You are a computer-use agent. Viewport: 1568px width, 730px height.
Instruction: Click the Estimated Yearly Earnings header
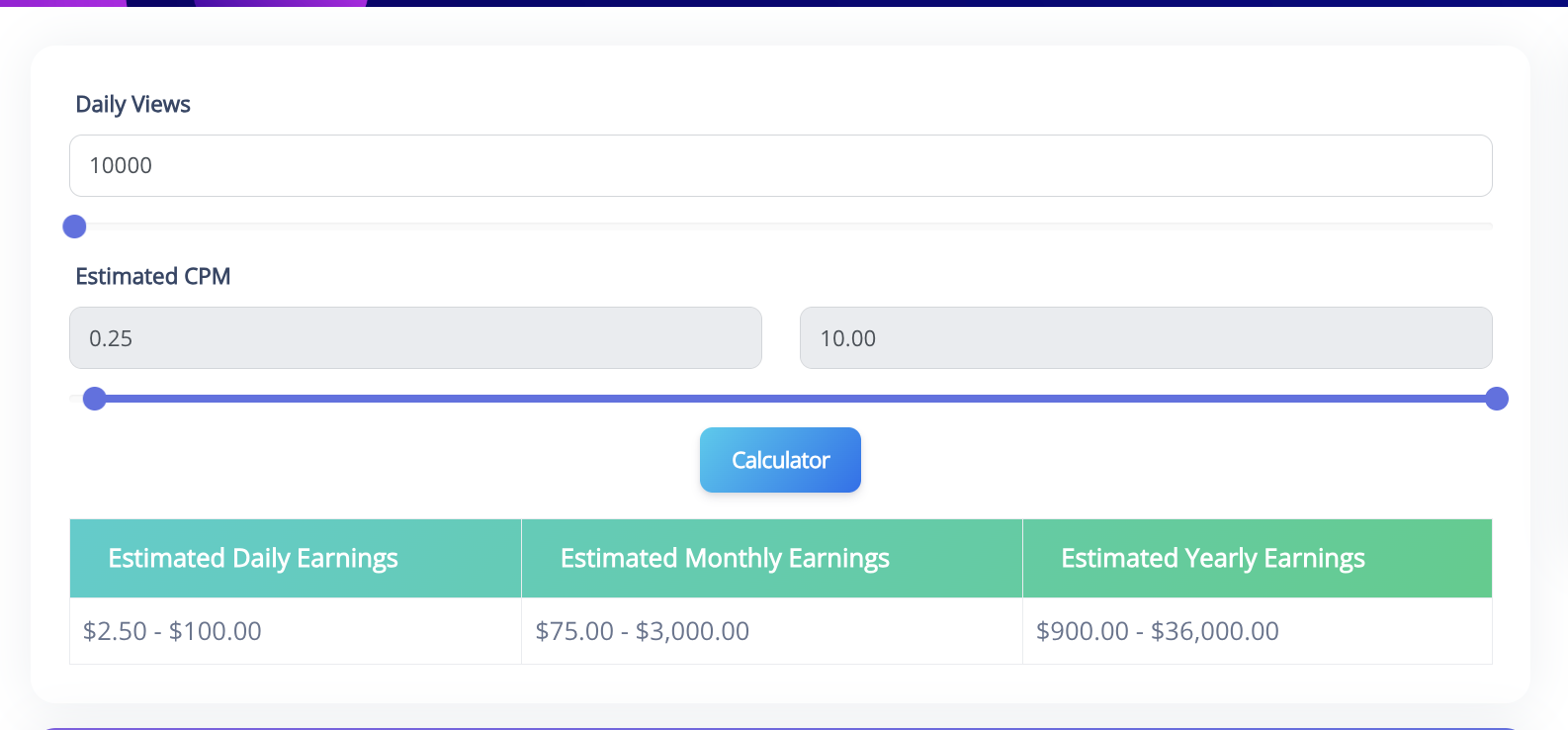coord(1212,559)
